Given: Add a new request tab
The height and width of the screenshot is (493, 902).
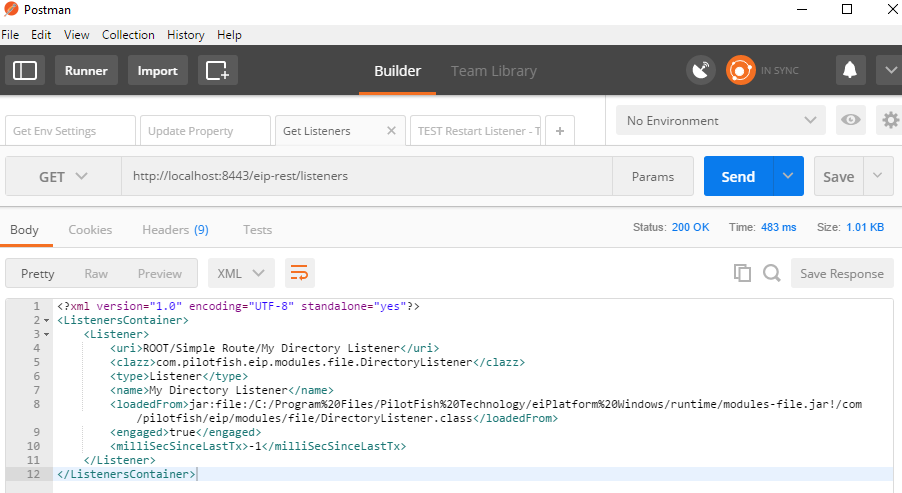Looking at the screenshot, I should [560, 131].
